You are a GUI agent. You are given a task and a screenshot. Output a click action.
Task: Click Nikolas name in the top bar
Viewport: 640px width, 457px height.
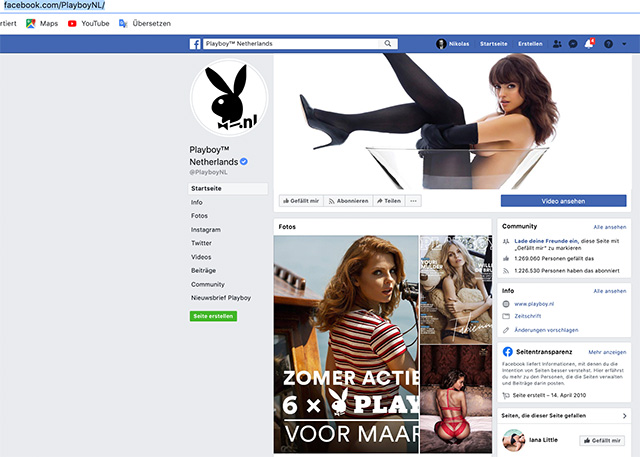coord(459,44)
